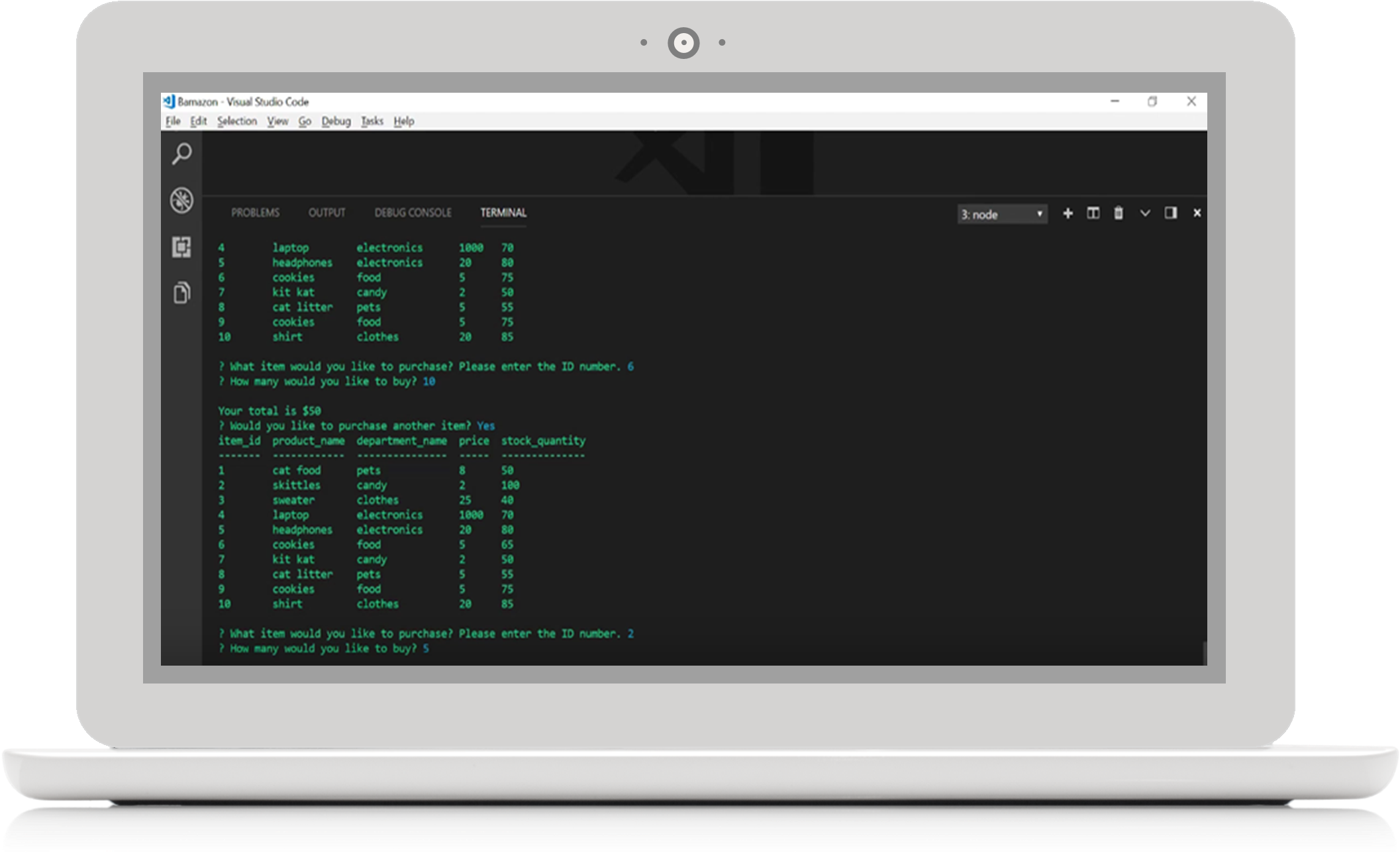The height and width of the screenshot is (861, 1400).
Task: Click the 'department_name' column header
Action: (x=402, y=441)
